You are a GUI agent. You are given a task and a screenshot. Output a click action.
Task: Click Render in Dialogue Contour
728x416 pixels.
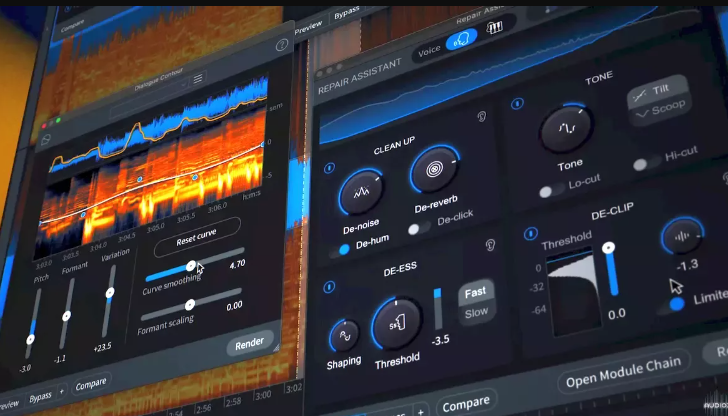249,344
